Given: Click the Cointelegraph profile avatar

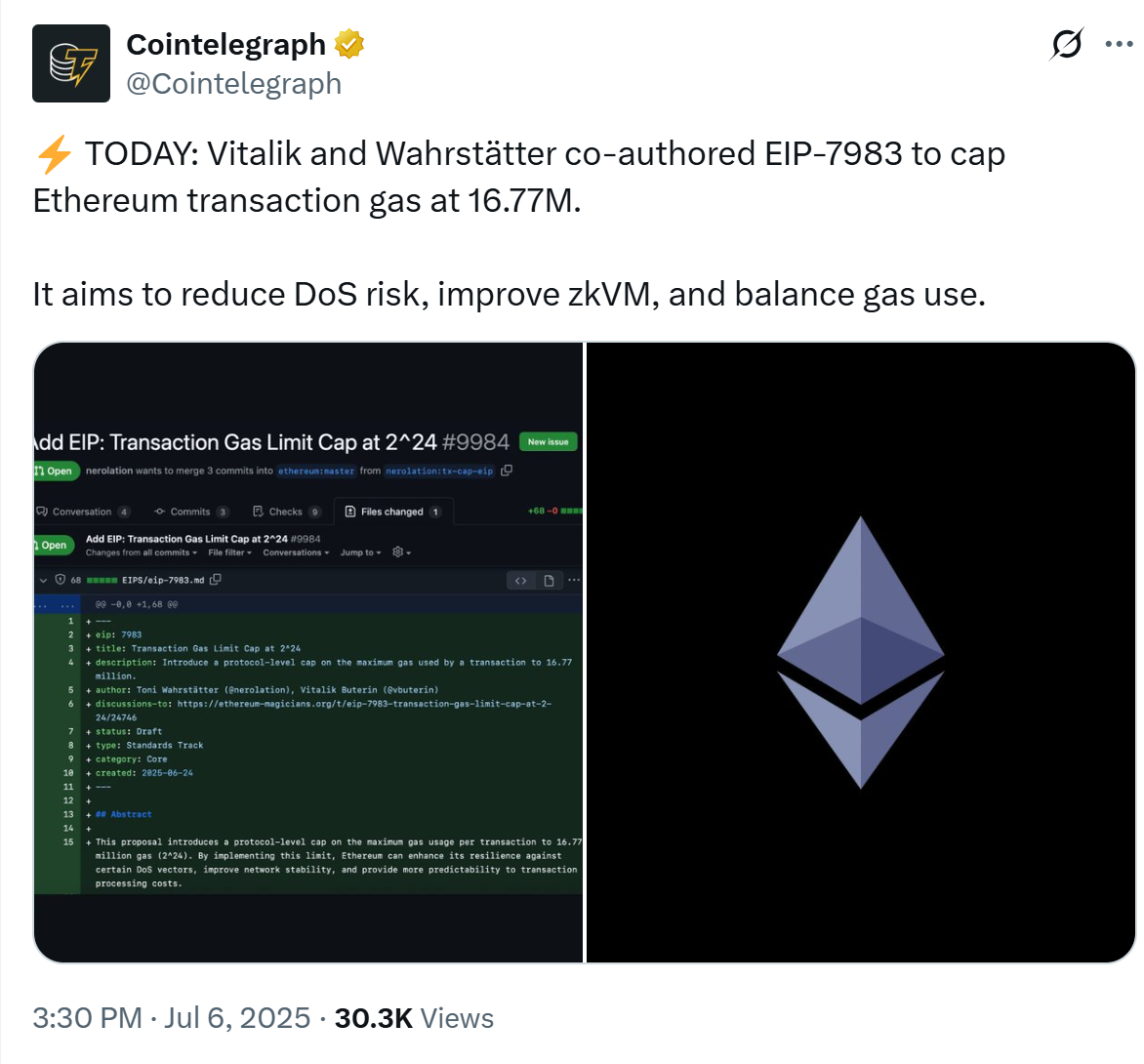Looking at the screenshot, I should (x=71, y=63).
